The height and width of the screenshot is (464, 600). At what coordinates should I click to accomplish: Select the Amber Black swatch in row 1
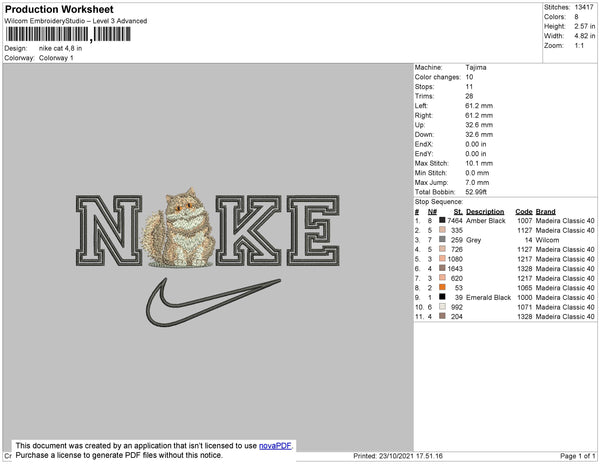click(x=442, y=220)
